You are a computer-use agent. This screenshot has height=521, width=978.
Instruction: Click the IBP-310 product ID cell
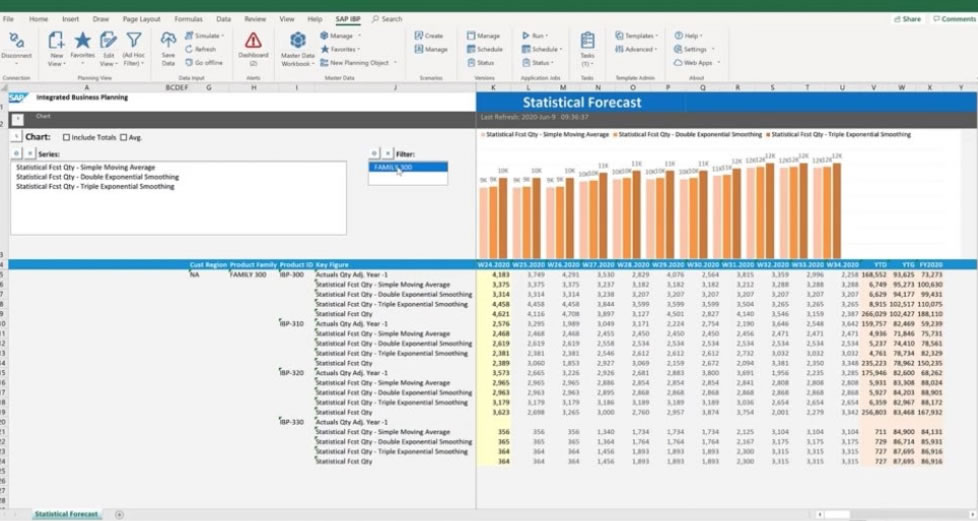(291, 324)
